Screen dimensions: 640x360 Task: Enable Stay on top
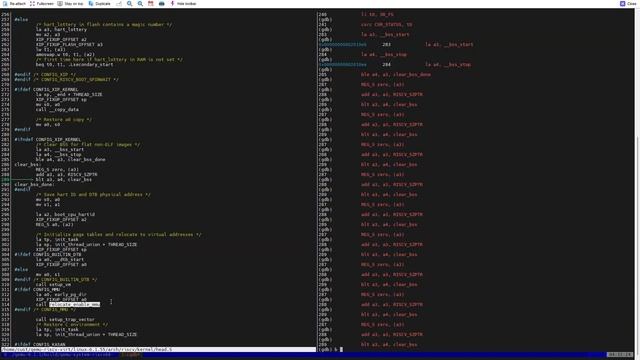tap(69, 3)
